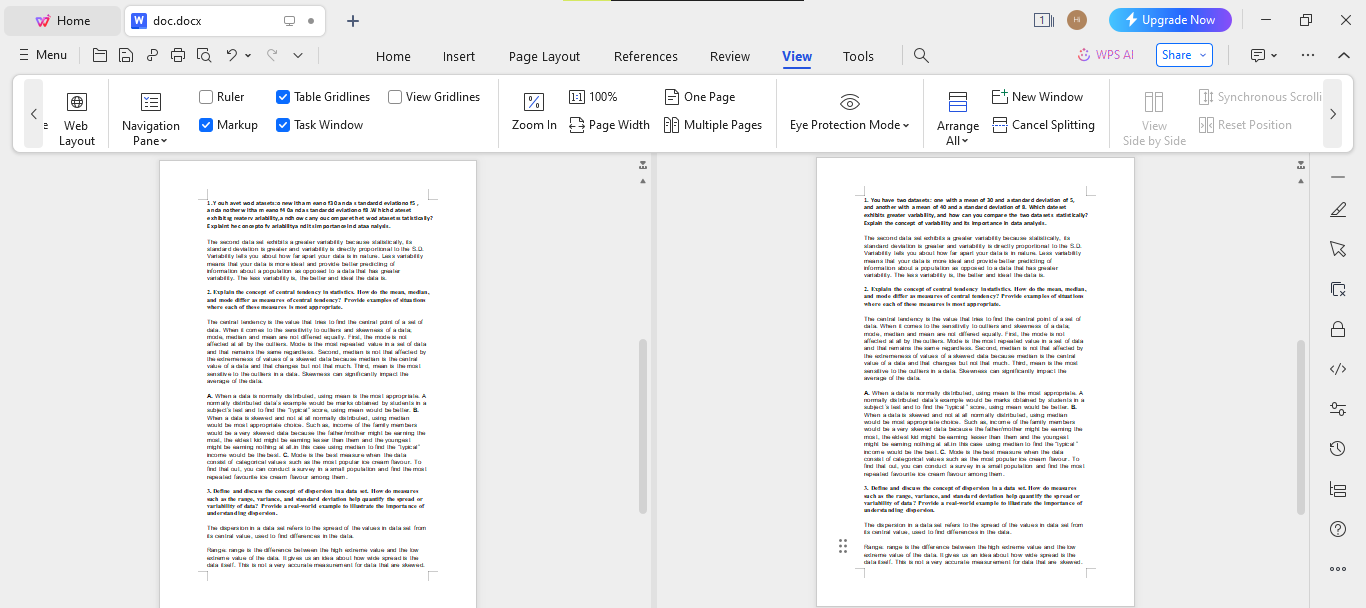This screenshot has width=1366, height=608.
Task: Expand the Share dropdown arrow
Action: click(x=1203, y=55)
